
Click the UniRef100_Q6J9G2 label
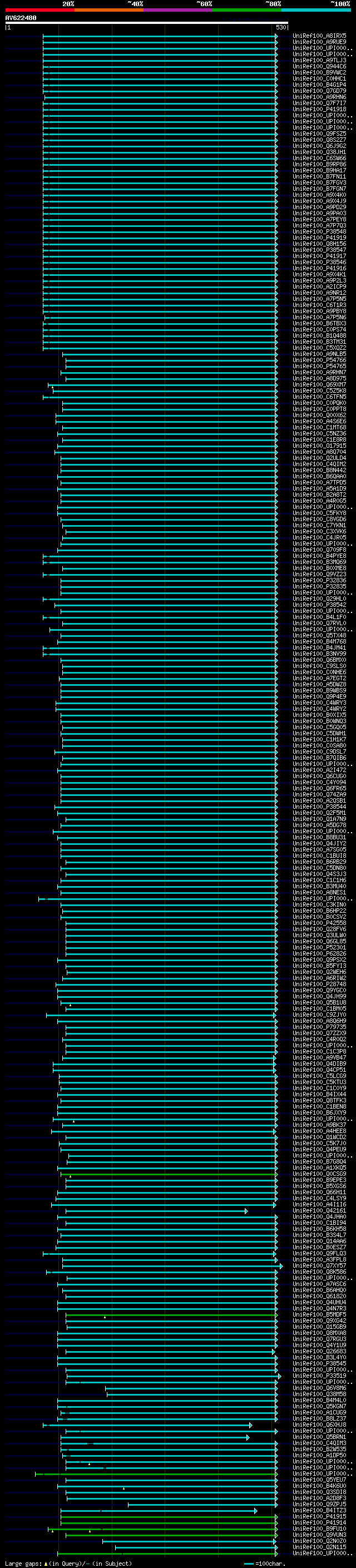coord(319,146)
